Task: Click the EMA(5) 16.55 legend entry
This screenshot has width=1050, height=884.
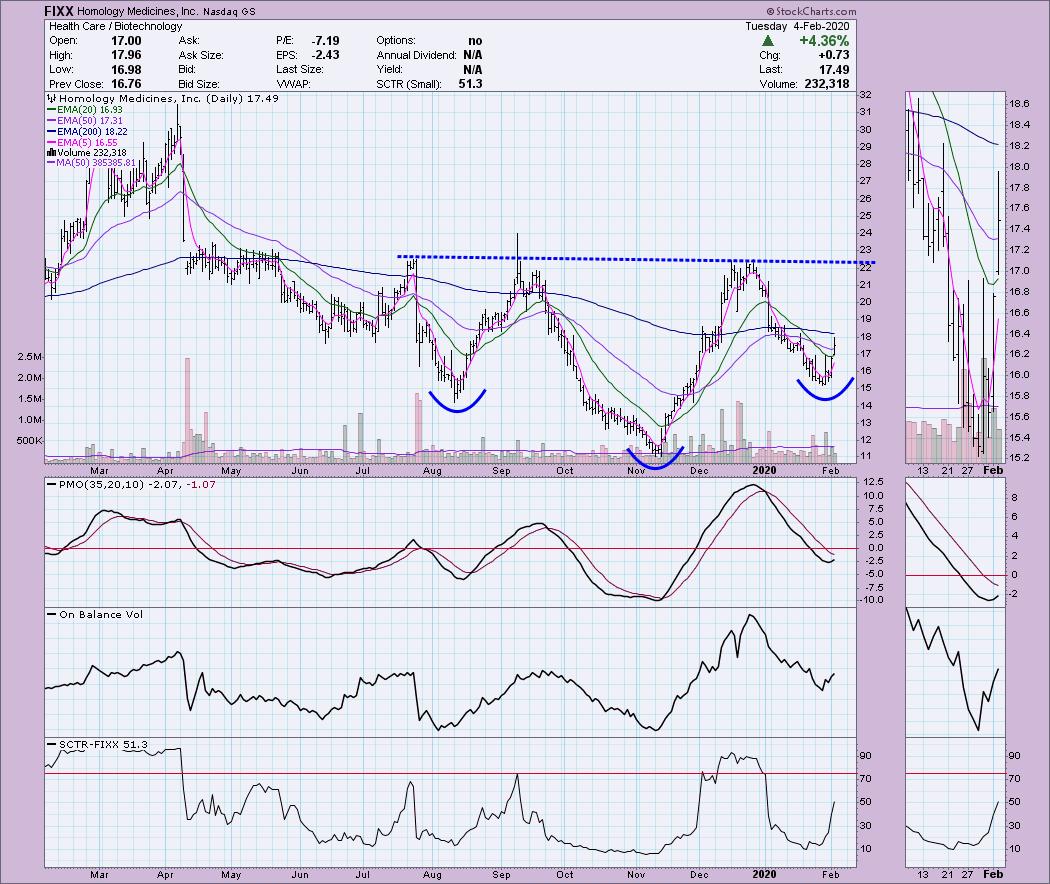Action: point(82,142)
